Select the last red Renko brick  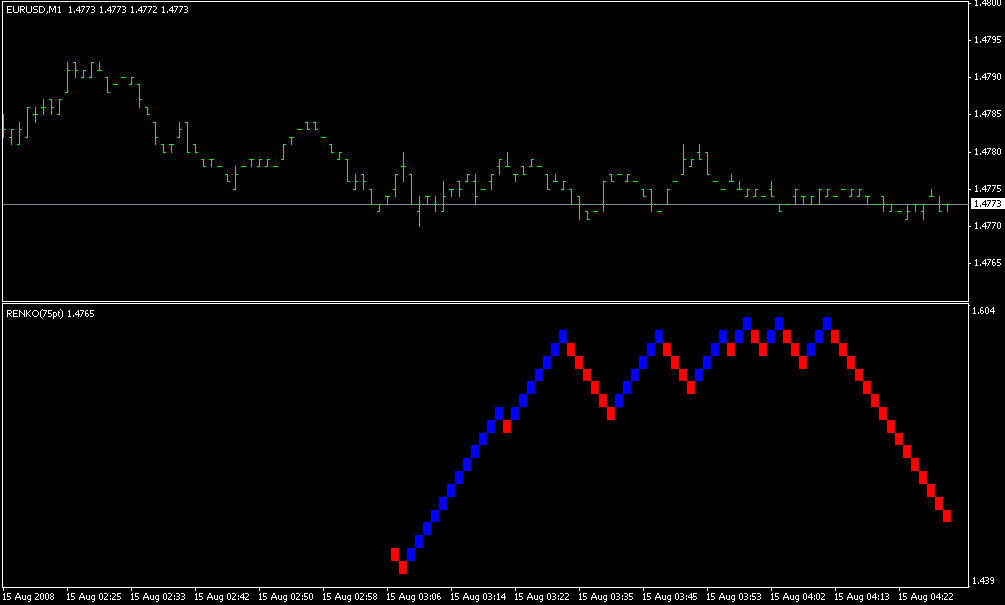[x=947, y=516]
